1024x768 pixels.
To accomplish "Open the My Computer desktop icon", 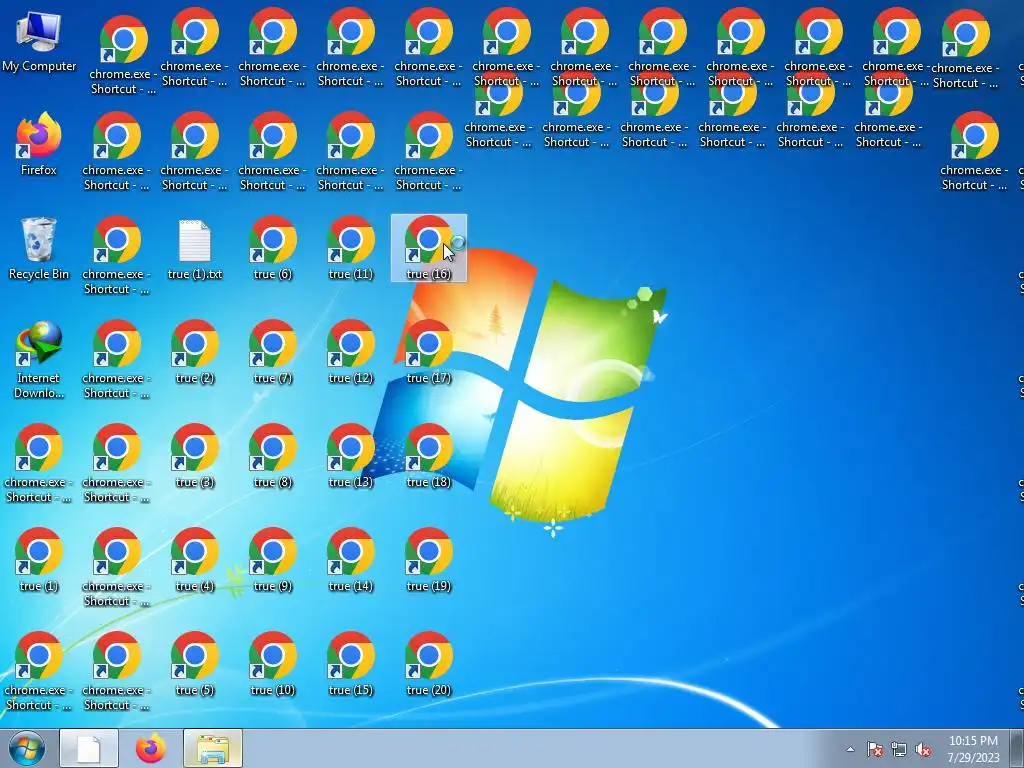I will (39, 41).
